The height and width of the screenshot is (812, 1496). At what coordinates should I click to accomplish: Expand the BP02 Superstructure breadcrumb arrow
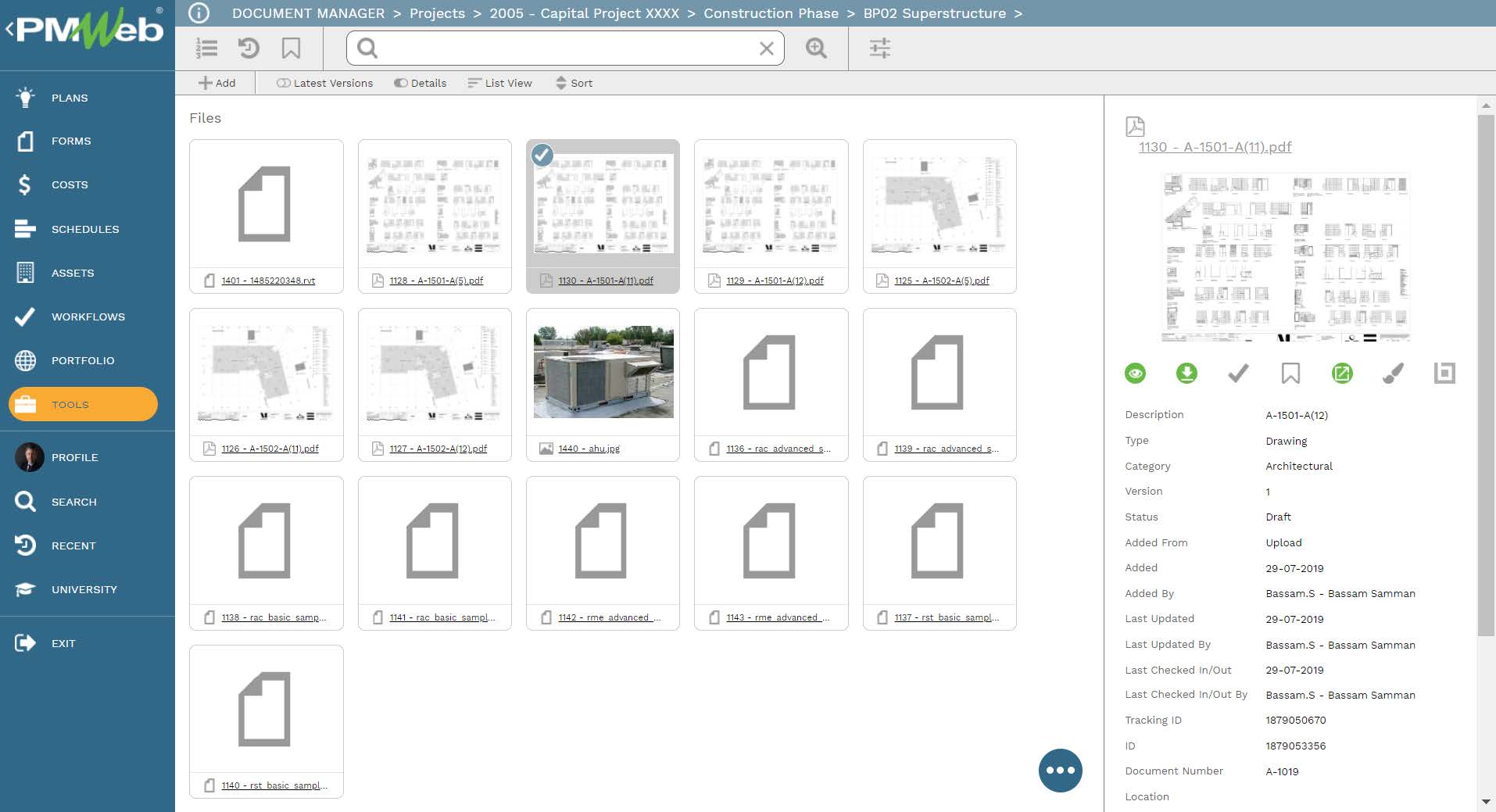1018,13
